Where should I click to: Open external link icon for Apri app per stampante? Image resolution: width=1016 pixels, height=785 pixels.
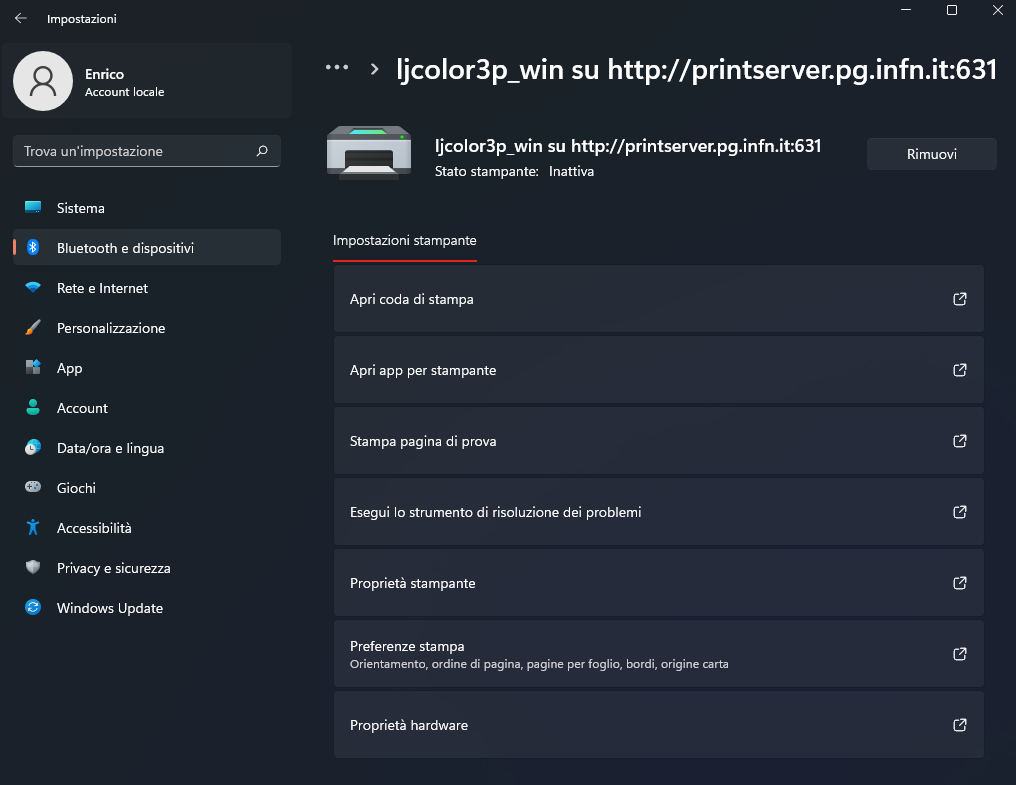960,370
